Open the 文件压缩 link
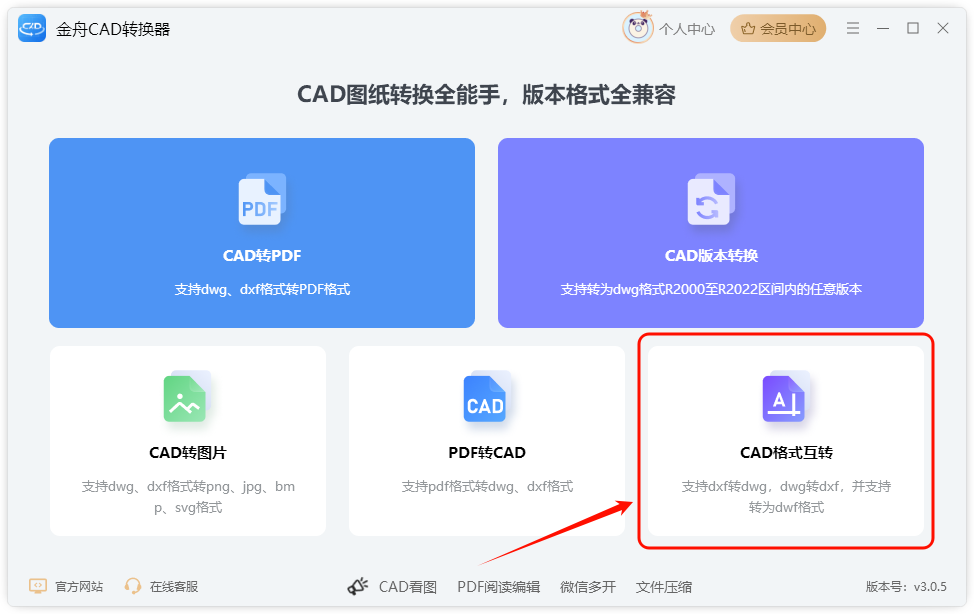Viewport: 974px width, 614px height. (x=663, y=587)
